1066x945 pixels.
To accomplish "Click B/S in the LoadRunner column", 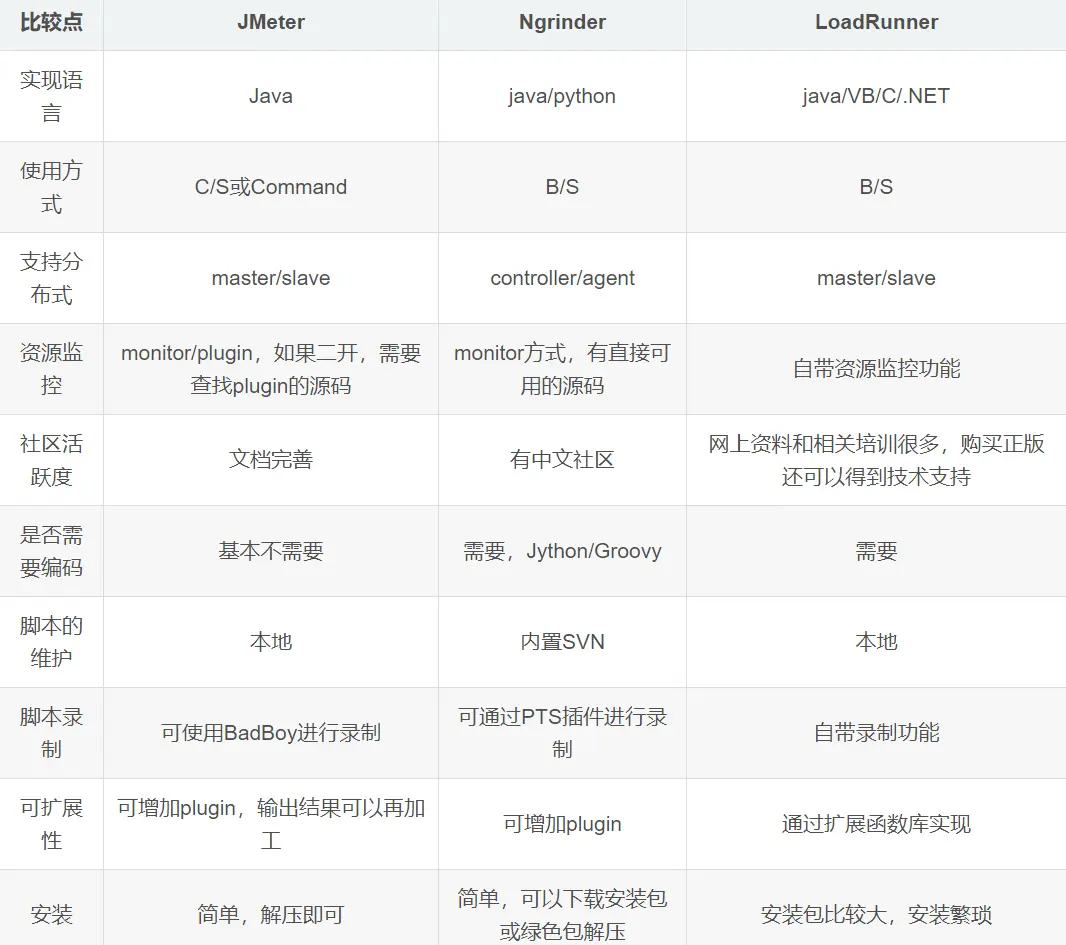I will pos(876,187).
